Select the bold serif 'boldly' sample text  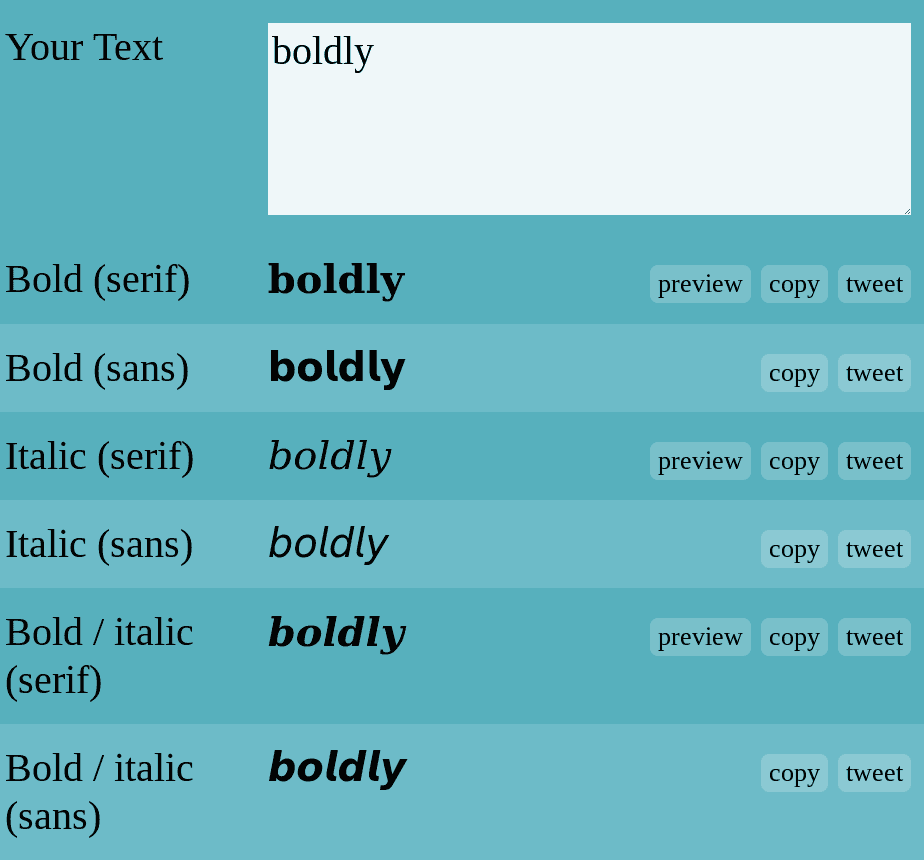coord(336,279)
